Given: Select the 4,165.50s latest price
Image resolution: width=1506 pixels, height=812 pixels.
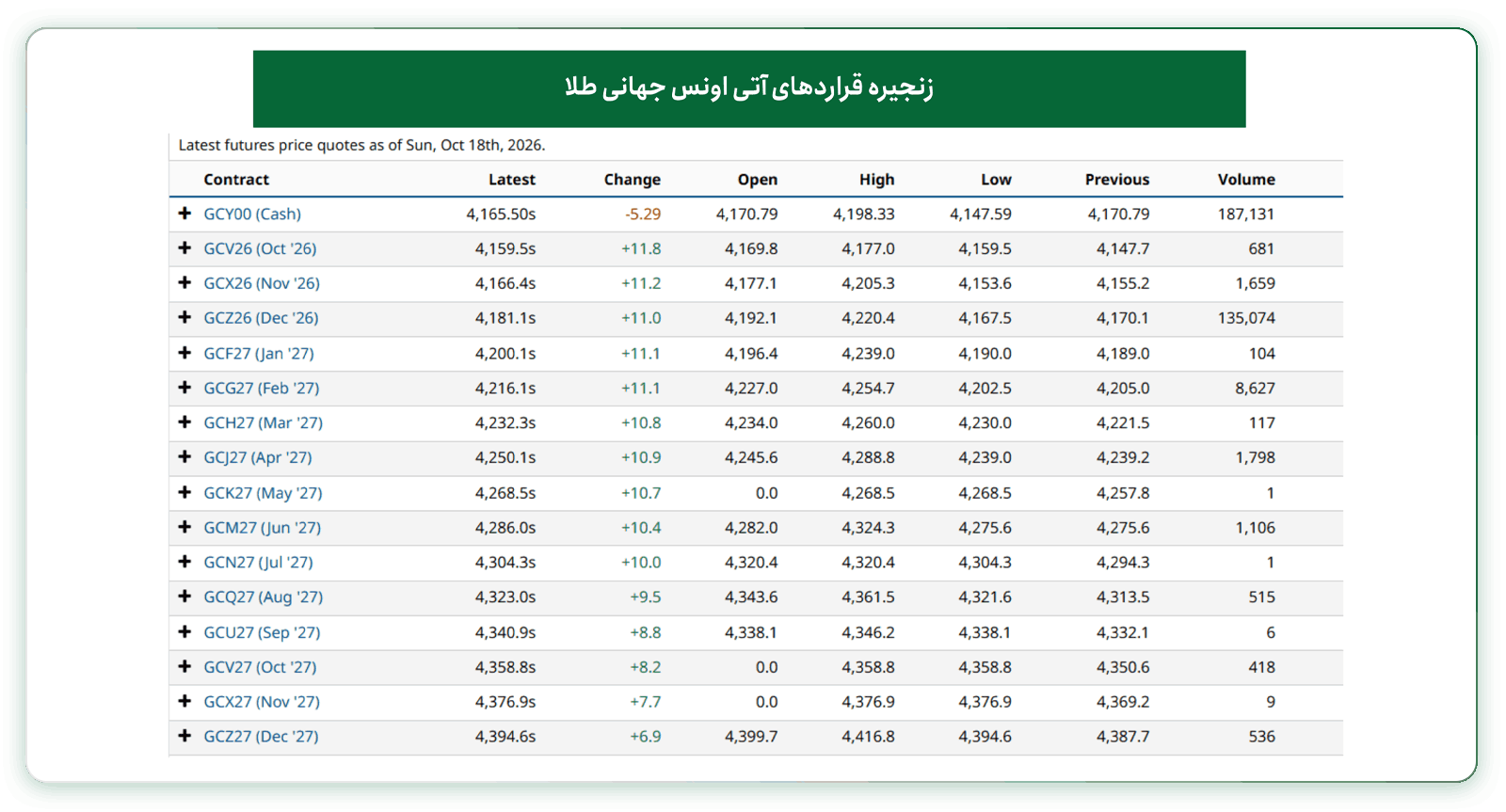Looking at the screenshot, I should point(501,214).
